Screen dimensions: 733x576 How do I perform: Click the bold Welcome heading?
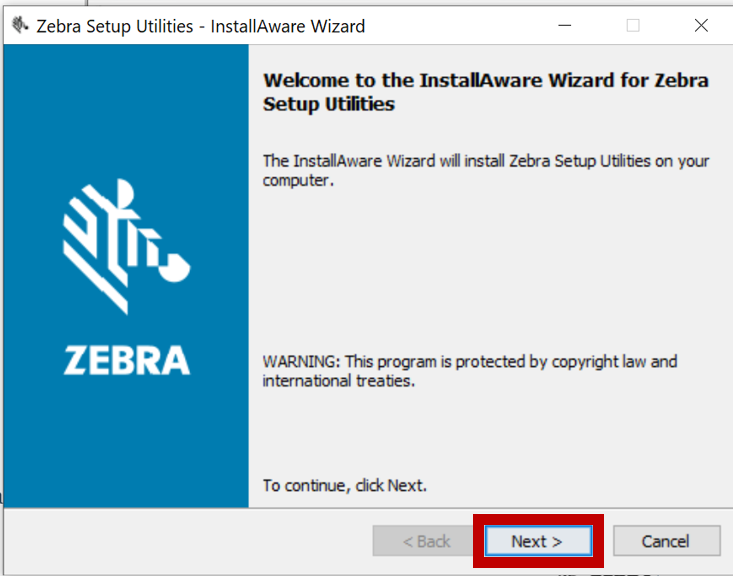pos(485,81)
